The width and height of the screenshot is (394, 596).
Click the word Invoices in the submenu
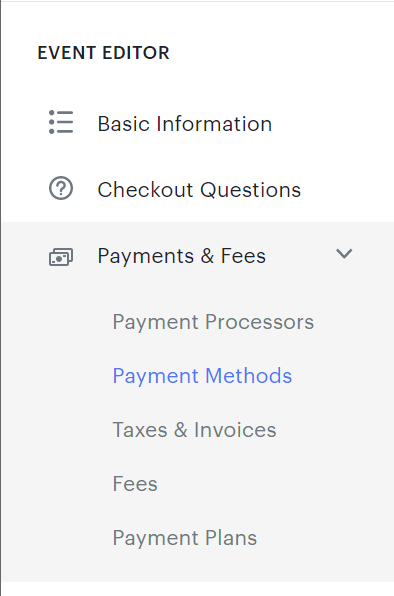pyautogui.click(x=235, y=430)
